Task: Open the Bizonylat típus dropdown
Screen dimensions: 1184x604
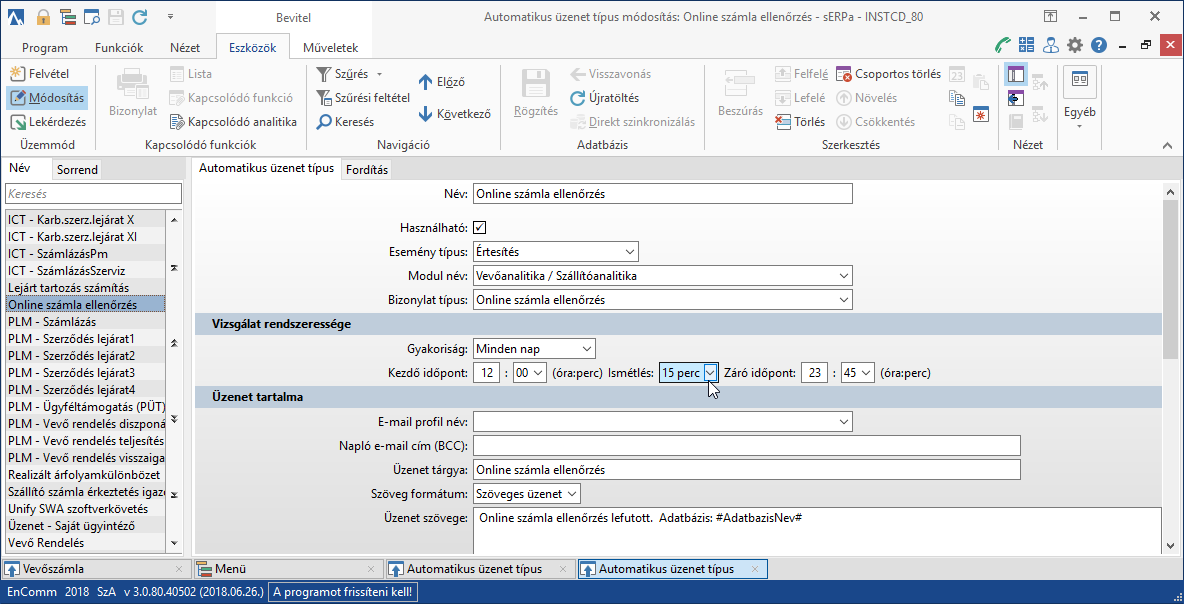Action: click(x=843, y=300)
